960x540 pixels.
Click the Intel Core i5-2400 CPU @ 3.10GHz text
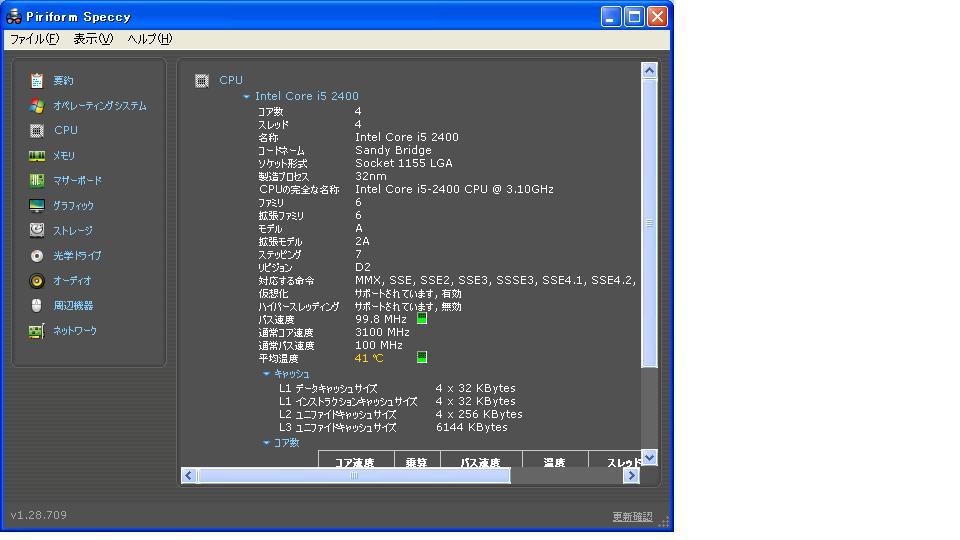(454, 189)
